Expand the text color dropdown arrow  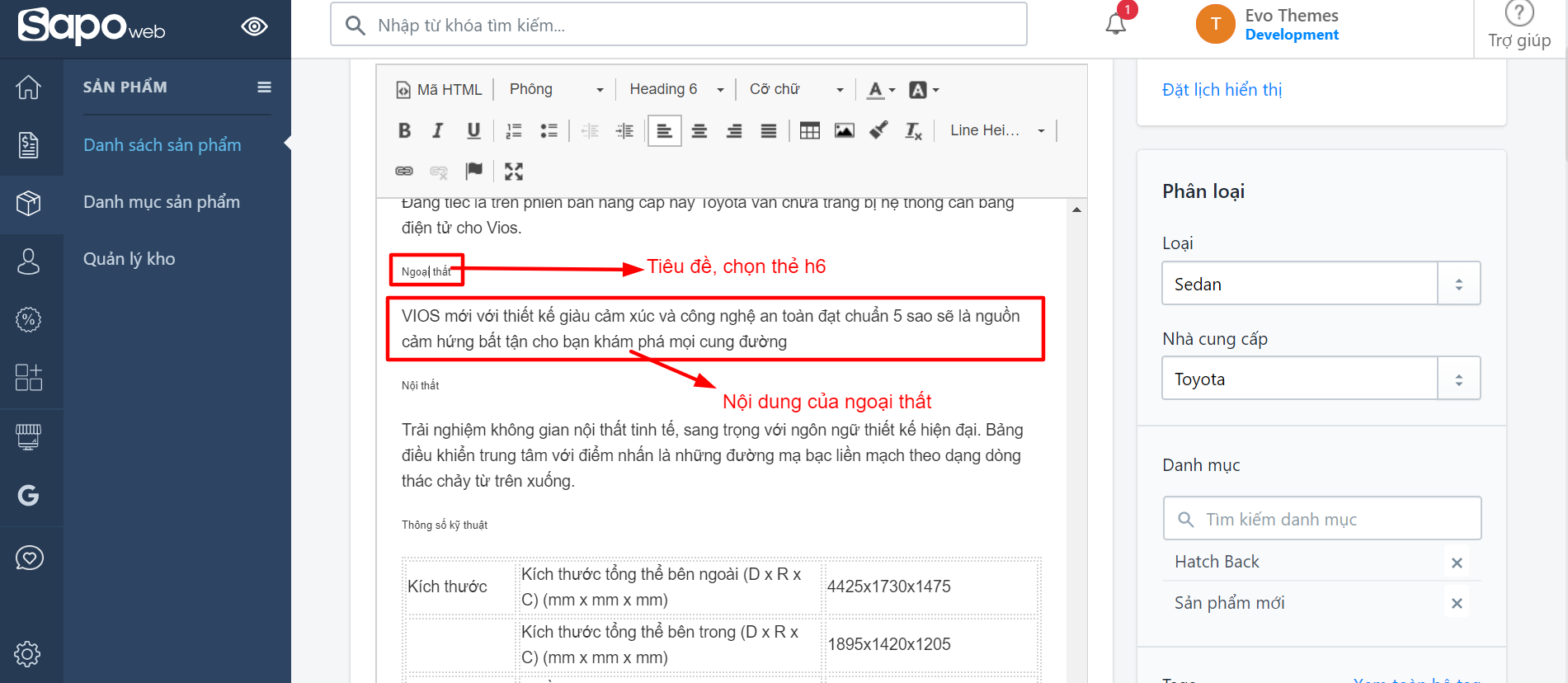(892, 90)
